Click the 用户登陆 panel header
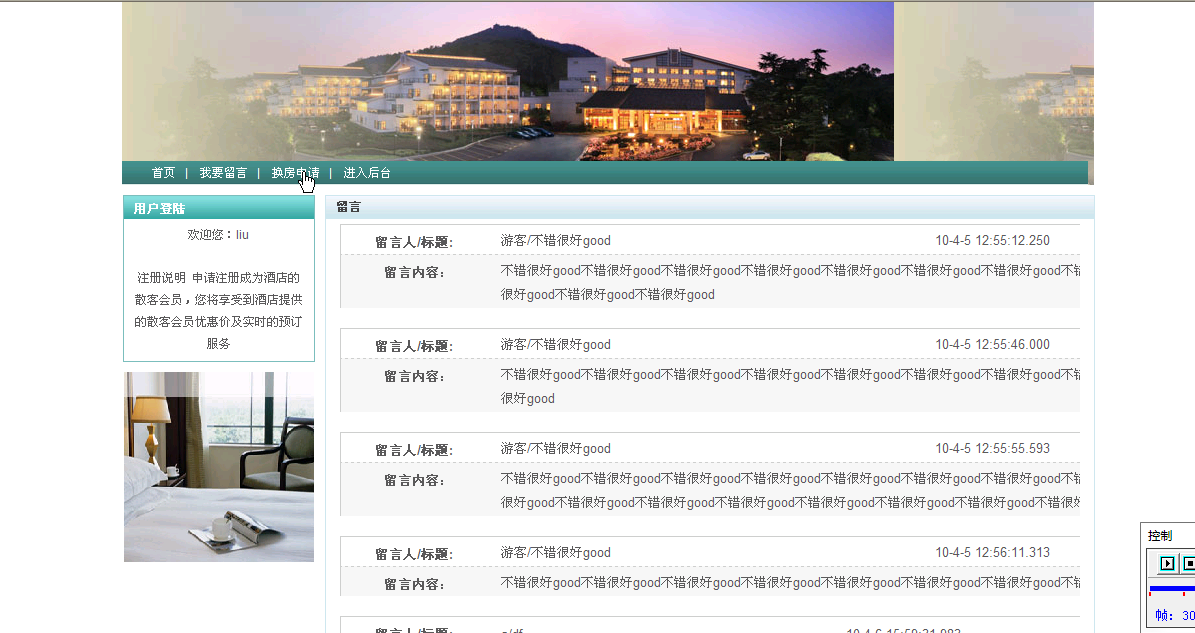 [x=219, y=208]
